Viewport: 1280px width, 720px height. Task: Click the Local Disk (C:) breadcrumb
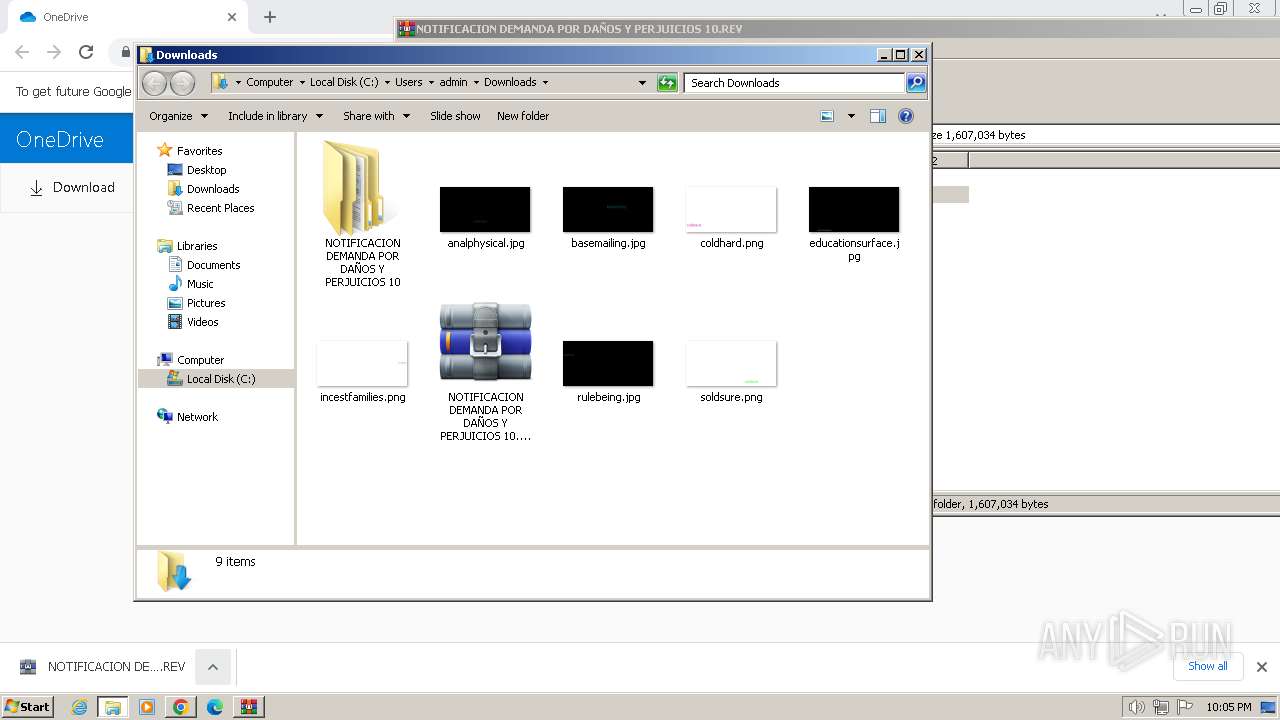(343, 82)
